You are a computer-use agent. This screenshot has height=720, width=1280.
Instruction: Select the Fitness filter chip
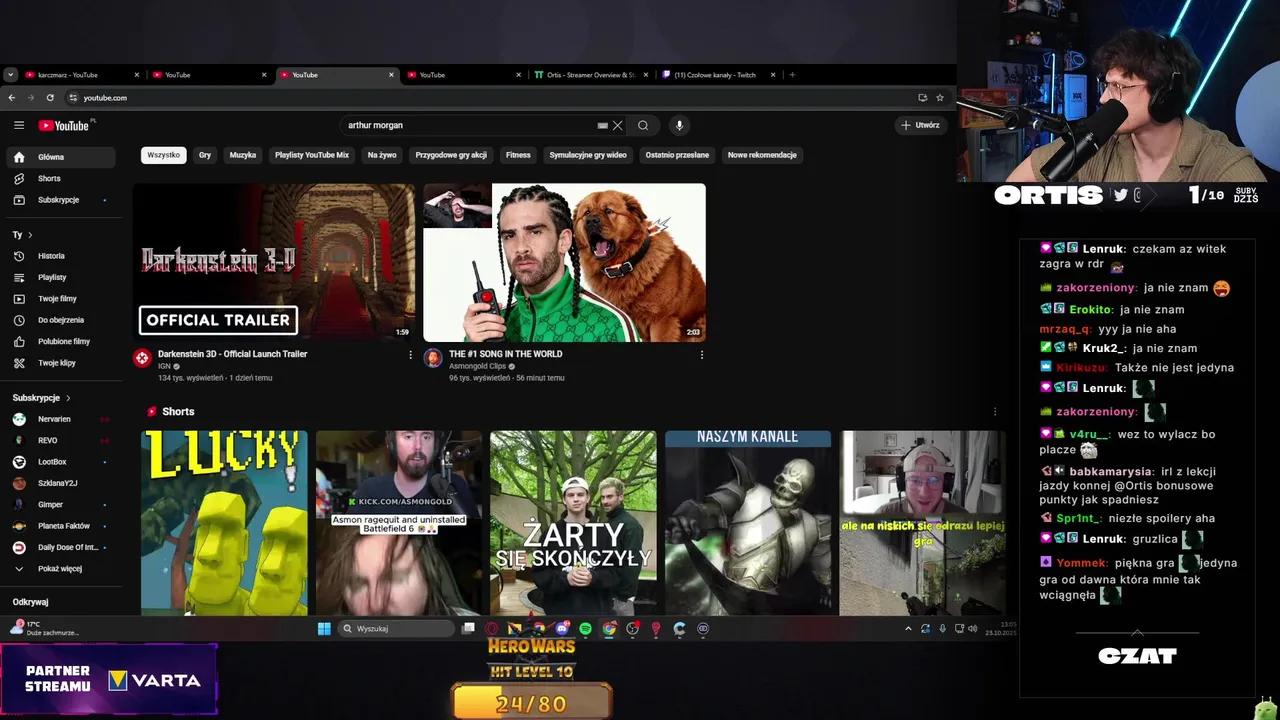pos(518,155)
